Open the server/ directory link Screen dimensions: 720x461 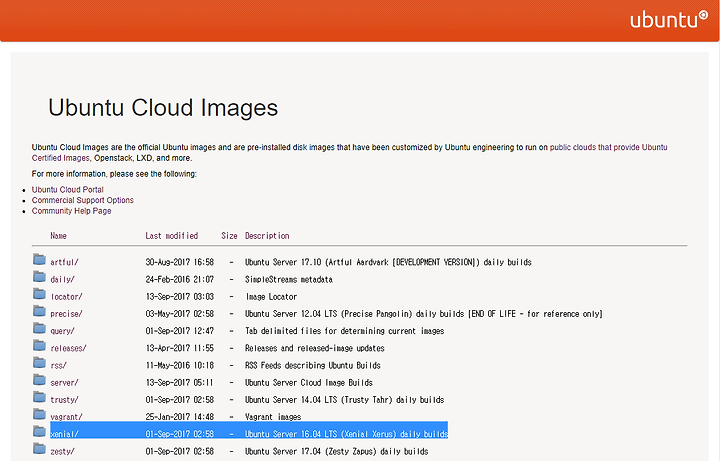64,382
